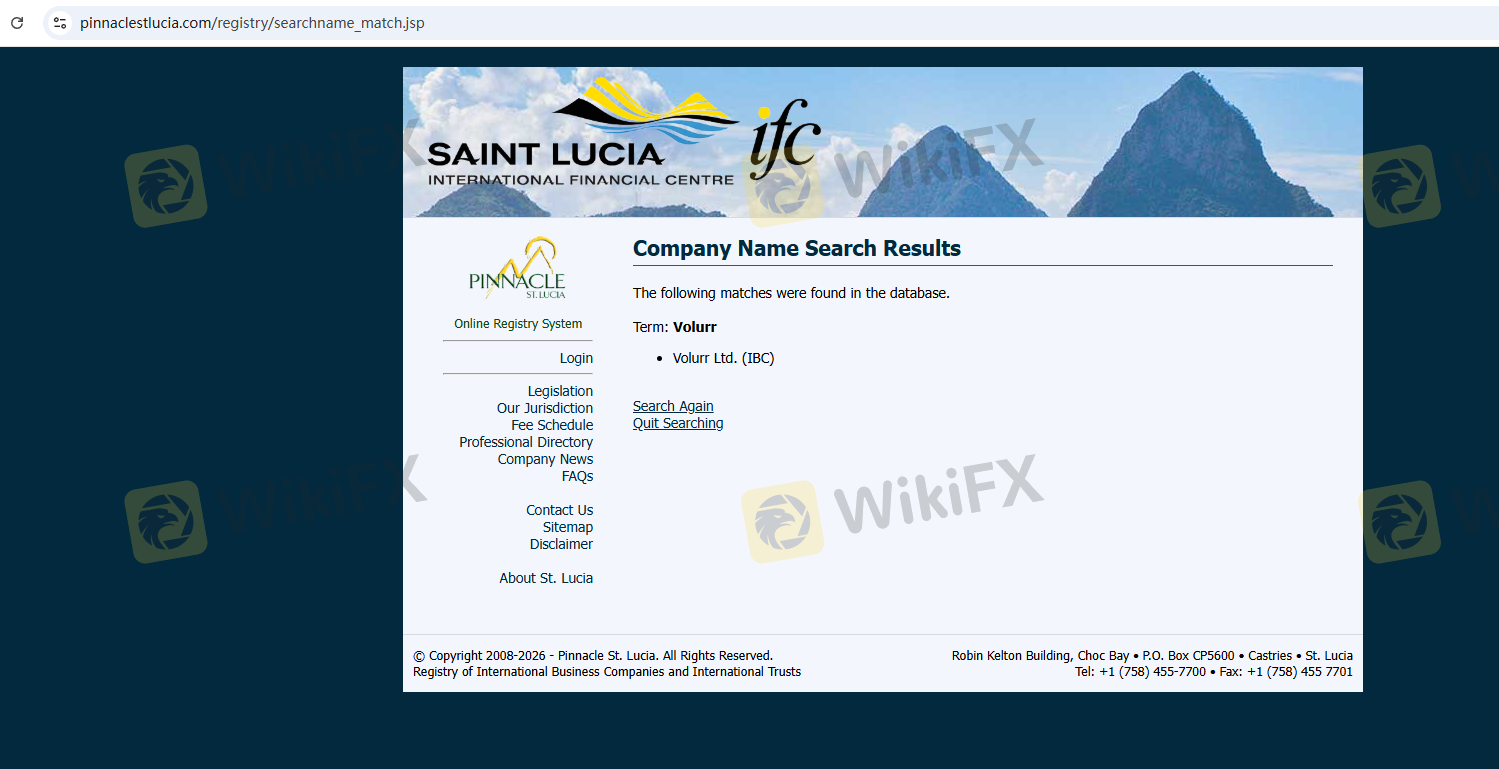Click the matches found in database message
Viewport: 1499px width, 769px height.
click(x=791, y=293)
